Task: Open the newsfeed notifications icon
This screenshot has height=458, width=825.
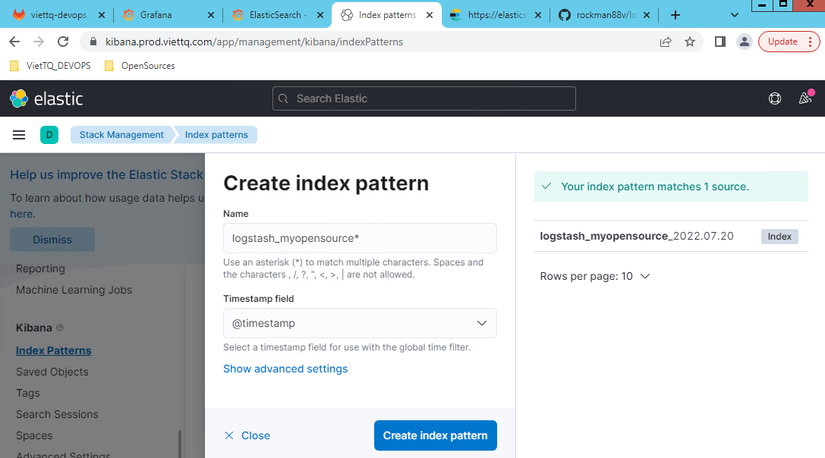Action: [x=805, y=99]
